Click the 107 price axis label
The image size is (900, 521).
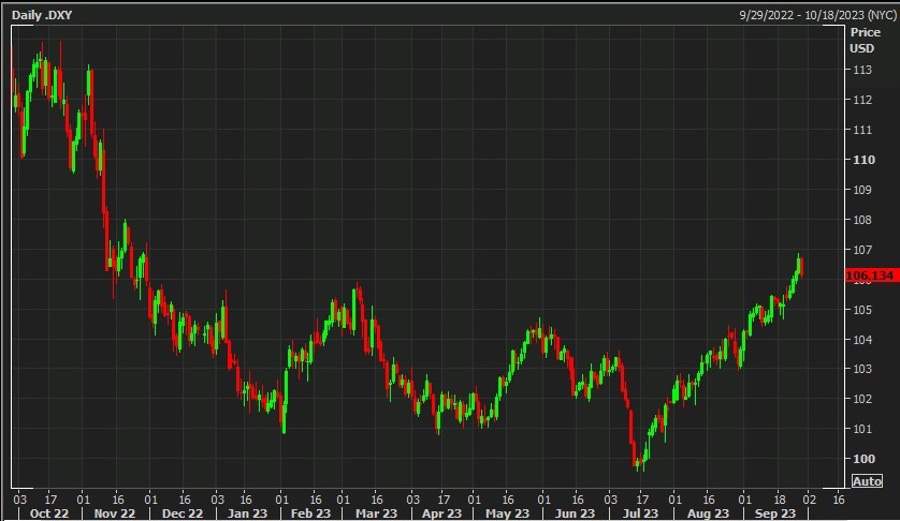coord(862,250)
